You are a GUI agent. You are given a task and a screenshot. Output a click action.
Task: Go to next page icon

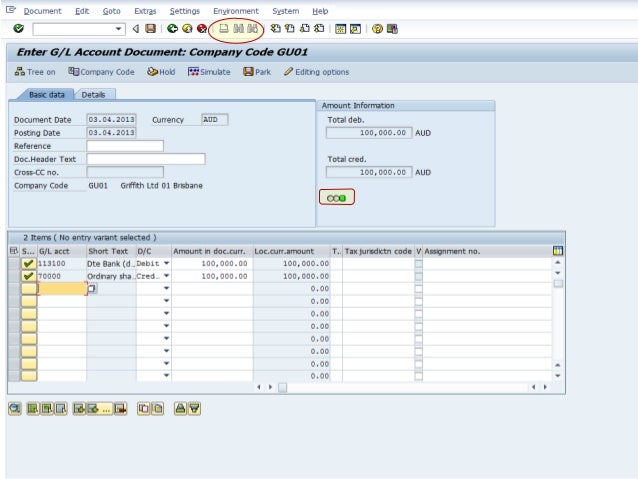tap(305, 28)
